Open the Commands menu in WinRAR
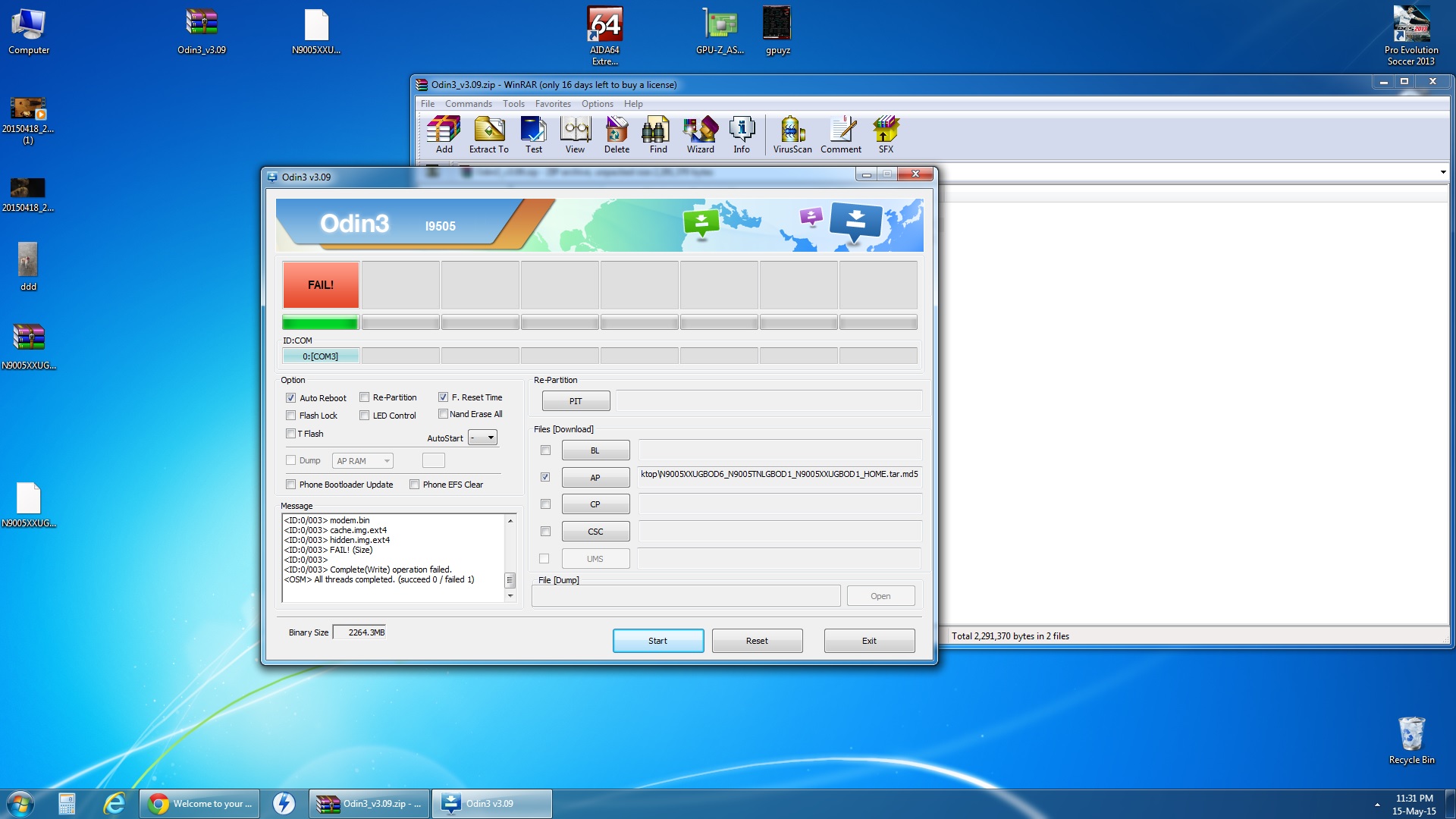Screen dimensions: 1456x819 pyautogui.click(x=468, y=104)
